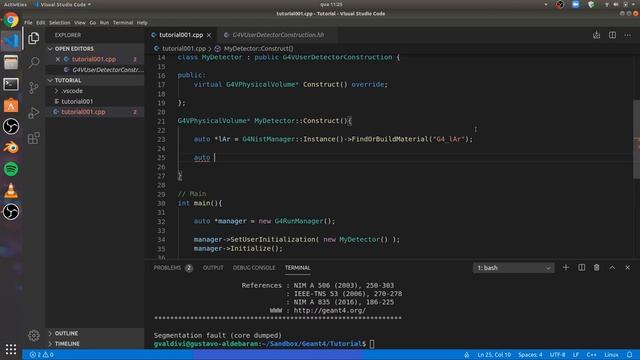Close tutorial001.cpp in Open Editors list
640x360 pixels.
tap(58, 59)
